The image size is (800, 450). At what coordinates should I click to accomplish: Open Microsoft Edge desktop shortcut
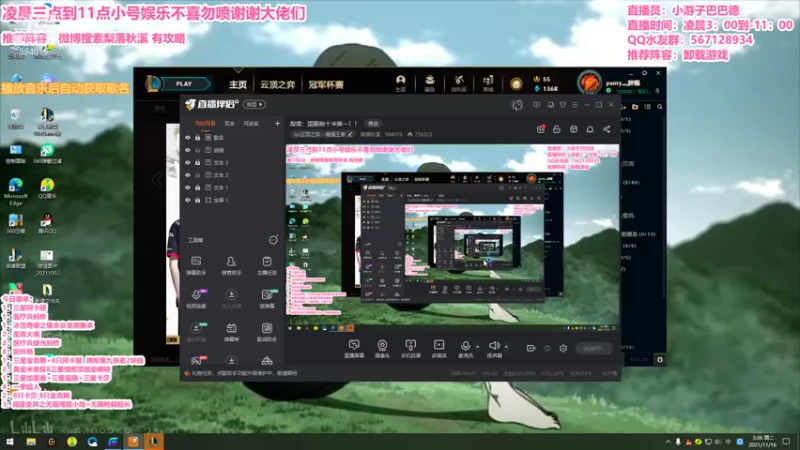[x=15, y=192]
